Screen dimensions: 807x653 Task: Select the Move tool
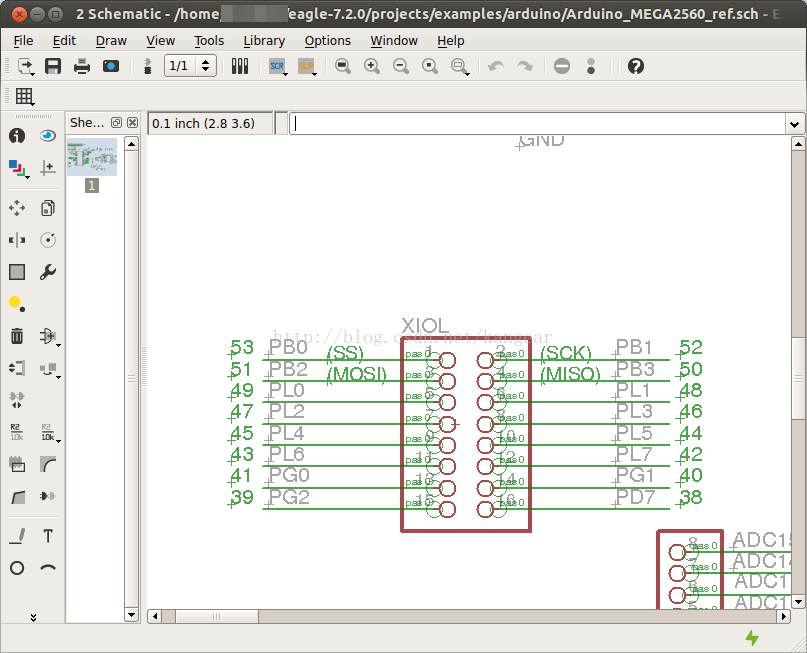(17, 208)
